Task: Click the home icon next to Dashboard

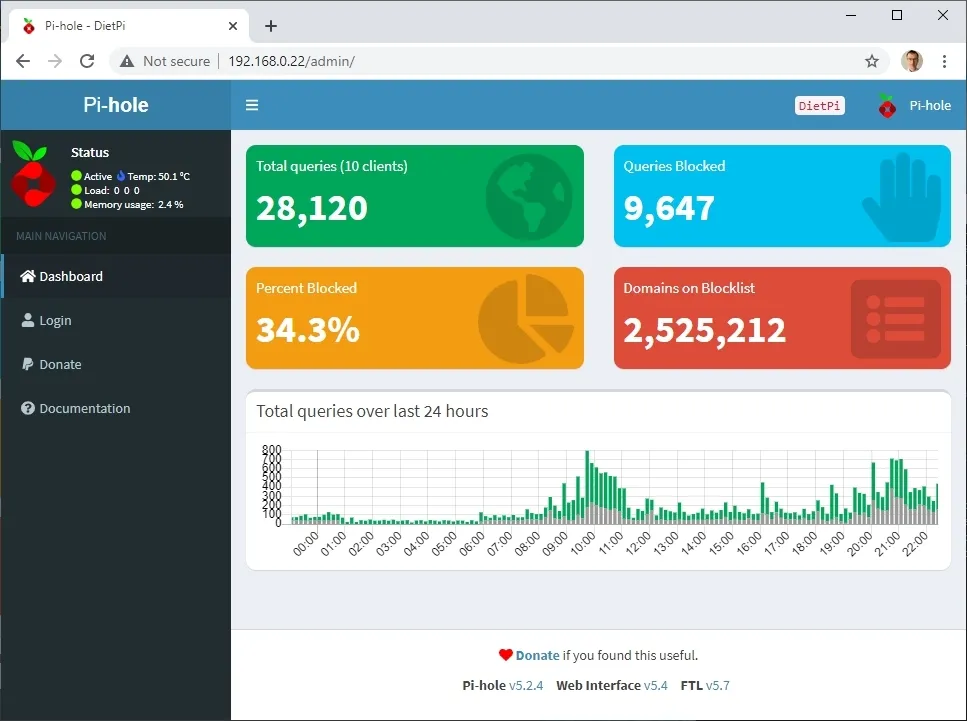Action: coord(27,276)
